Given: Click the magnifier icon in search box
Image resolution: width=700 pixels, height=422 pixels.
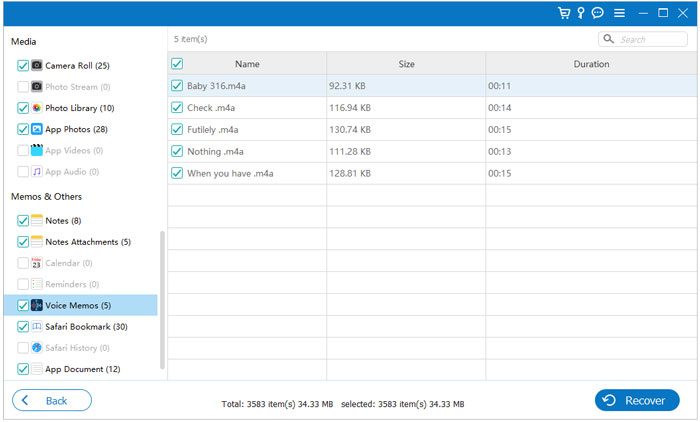Looking at the screenshot, I should 608,39.
